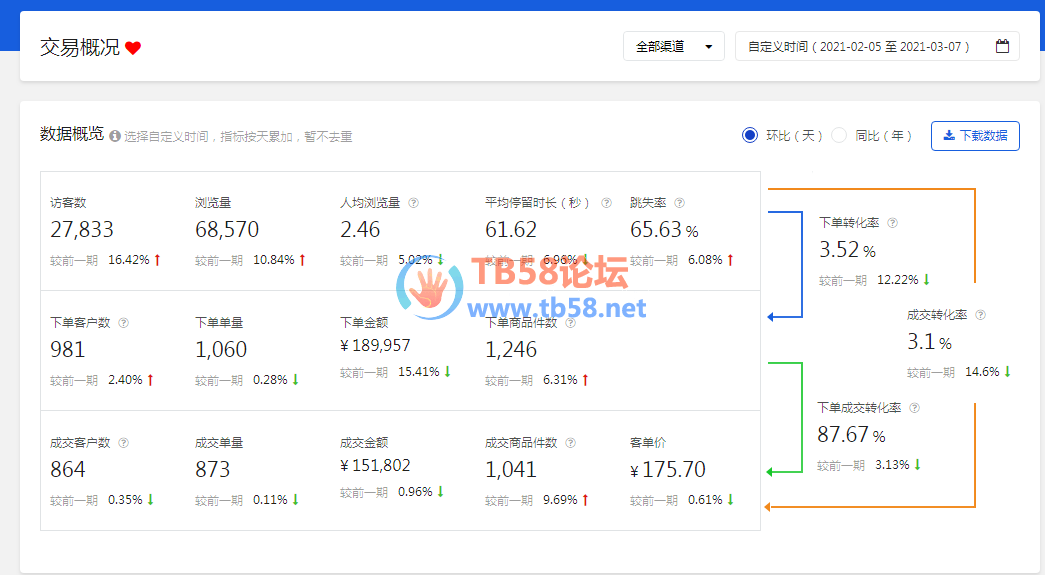Click the 下载数据 download button
The width and height of the screenshot is (1045, 575).
coord(975,136)
